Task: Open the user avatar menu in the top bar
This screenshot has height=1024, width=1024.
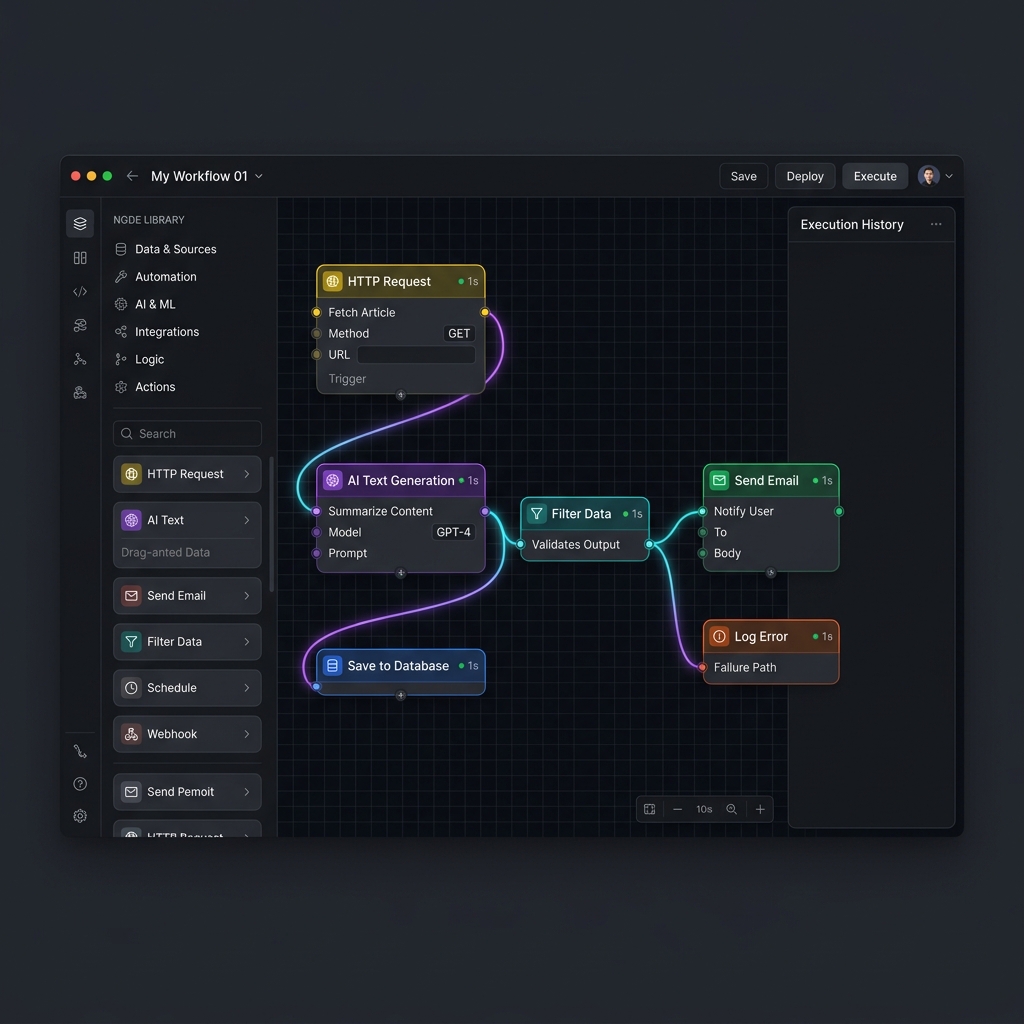Action: tap(929, 176)
